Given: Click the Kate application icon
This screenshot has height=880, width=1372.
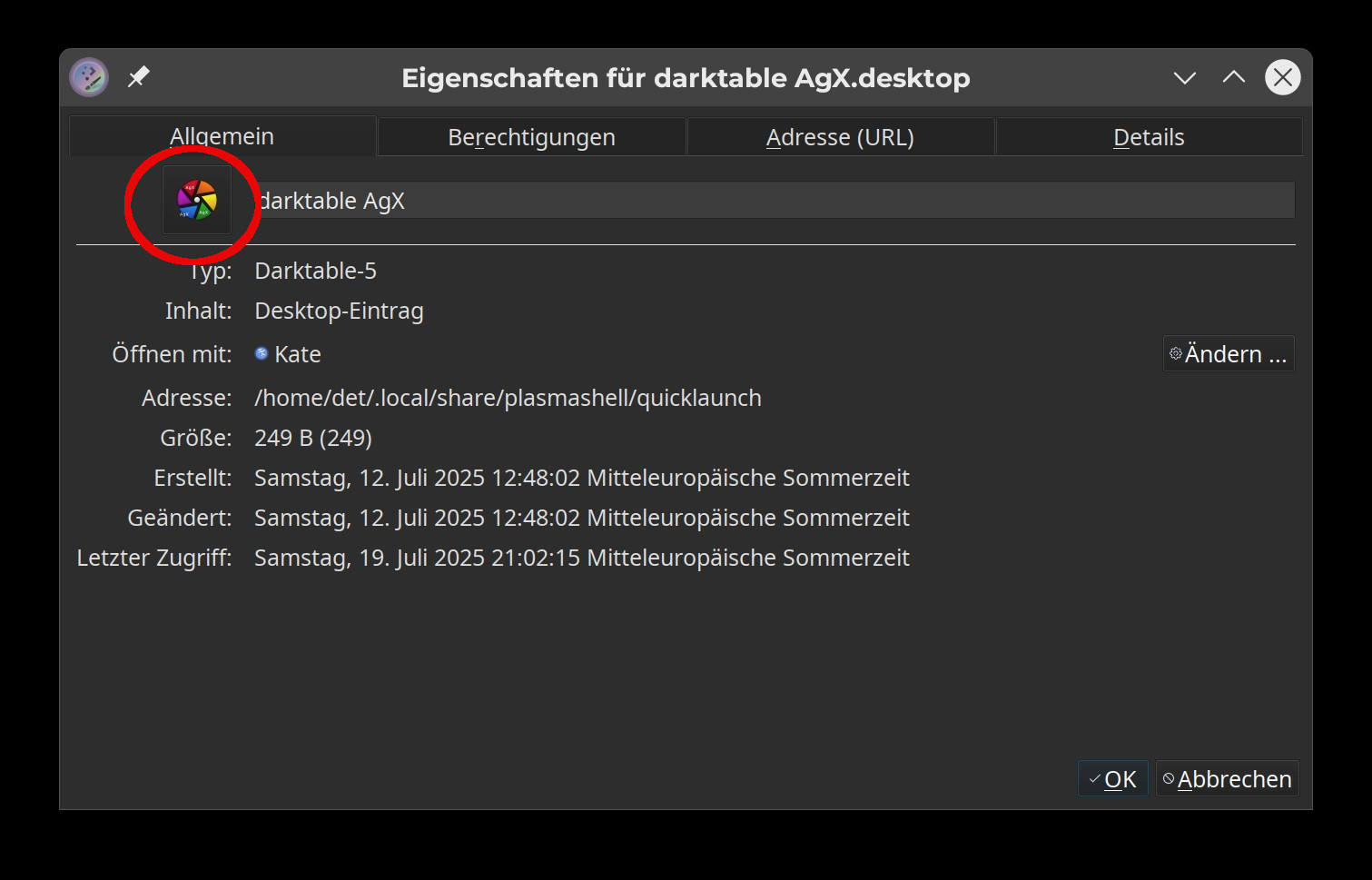Looking at the screenshot, I should point(262,353).
